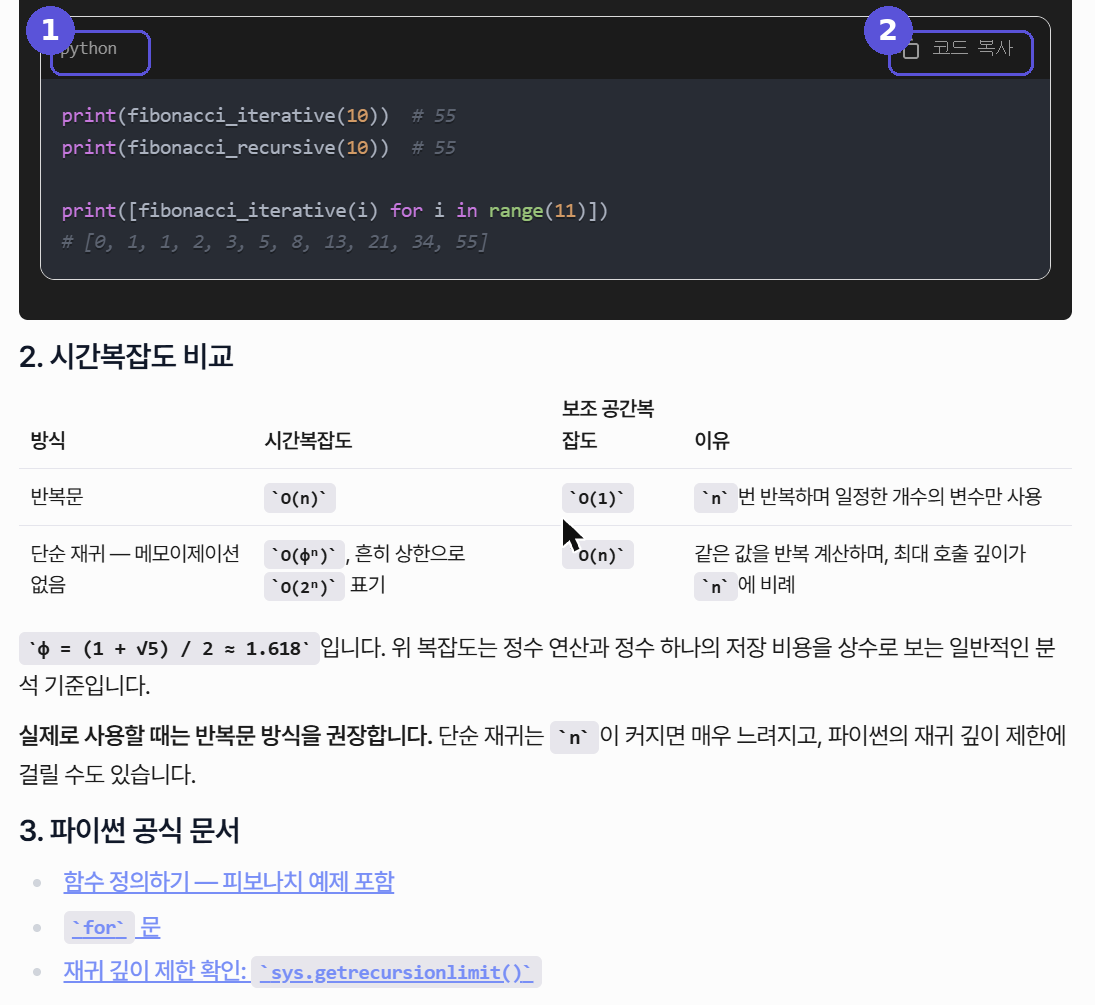This screenshot has width=1095, height=1005.
Task: Click the 3. 파이썬 공식 문서 heading
Action: (129, 830)
